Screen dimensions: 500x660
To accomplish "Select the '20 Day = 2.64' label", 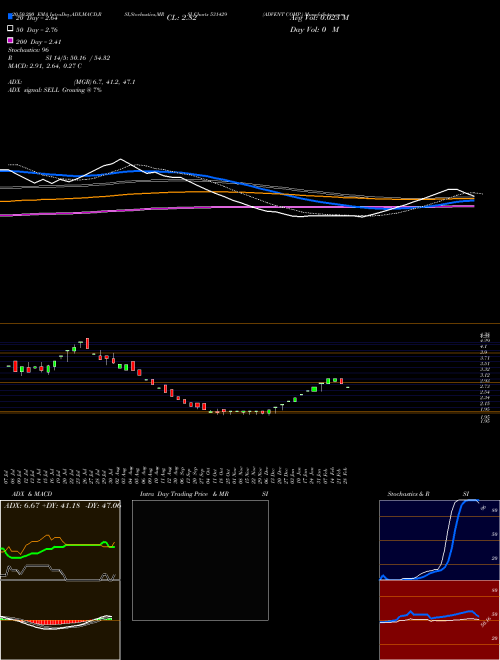I will (x=37, y=18).
